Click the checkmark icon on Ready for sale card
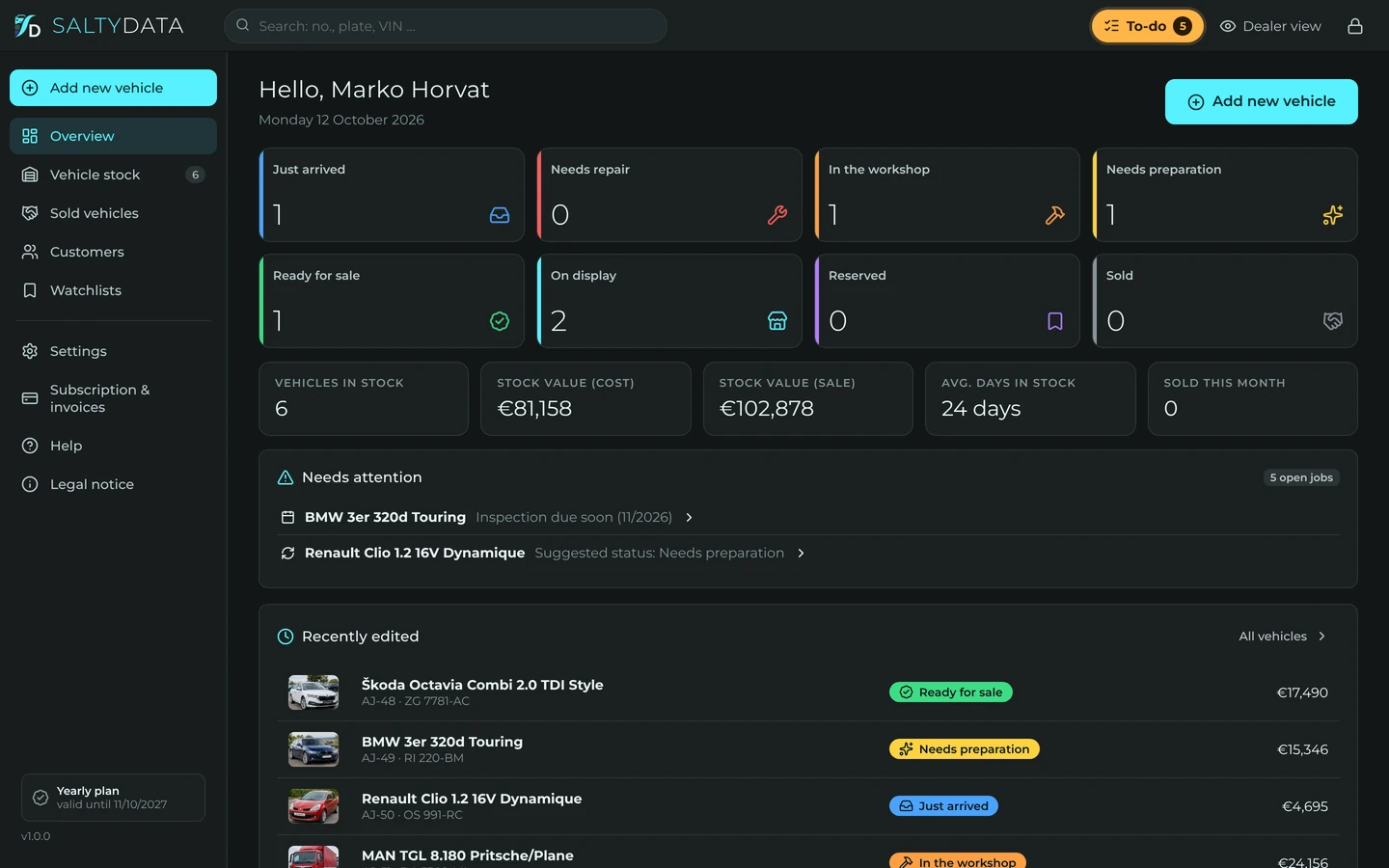1389x868 pixels. pos(500,321)
